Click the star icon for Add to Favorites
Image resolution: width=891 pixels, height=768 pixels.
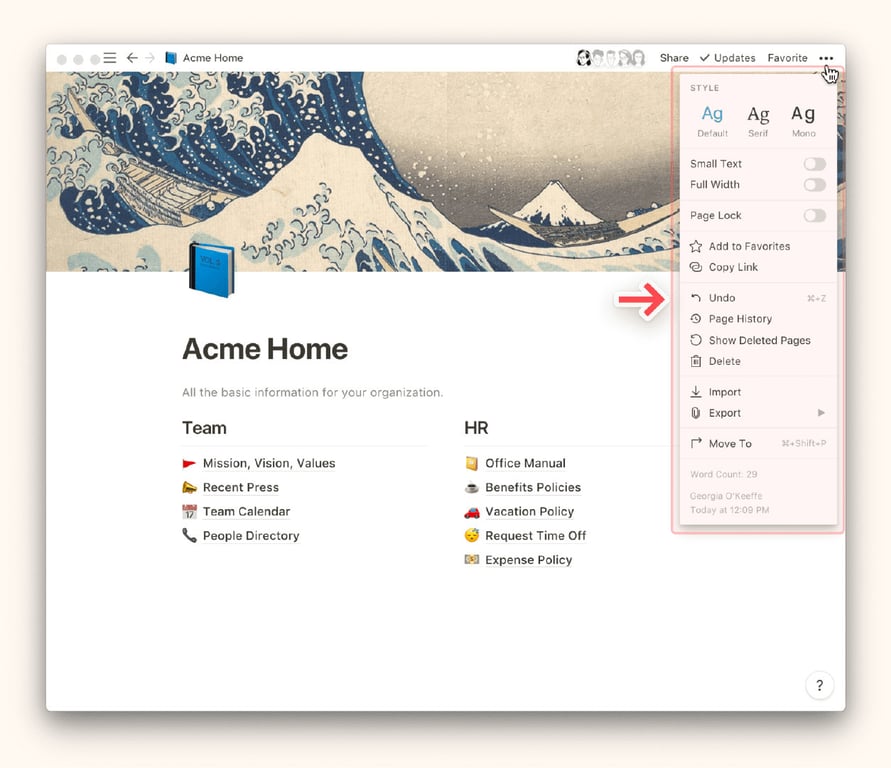click(696, 246)
